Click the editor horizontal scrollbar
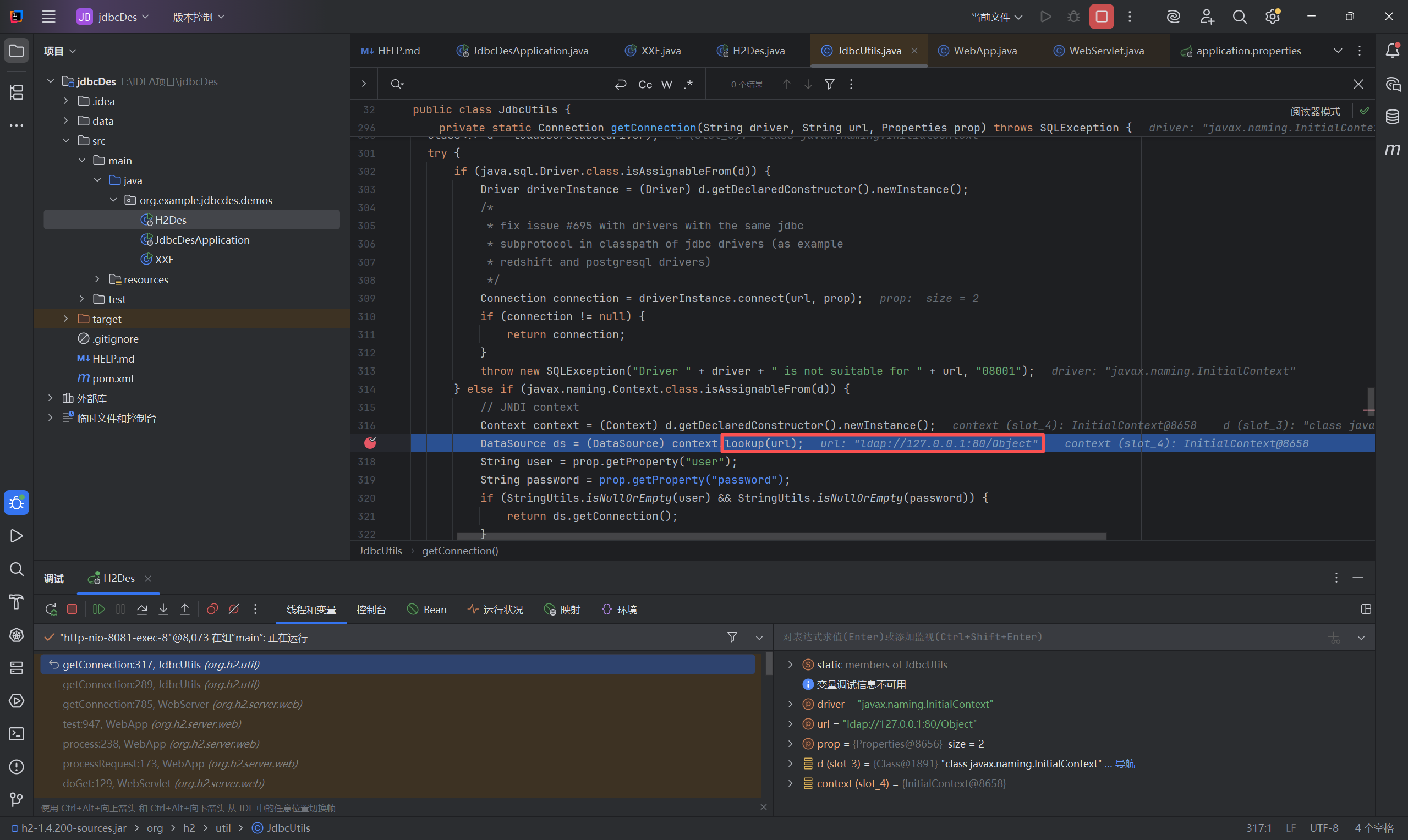1408x840 pixels. click(x=781, y=535)
